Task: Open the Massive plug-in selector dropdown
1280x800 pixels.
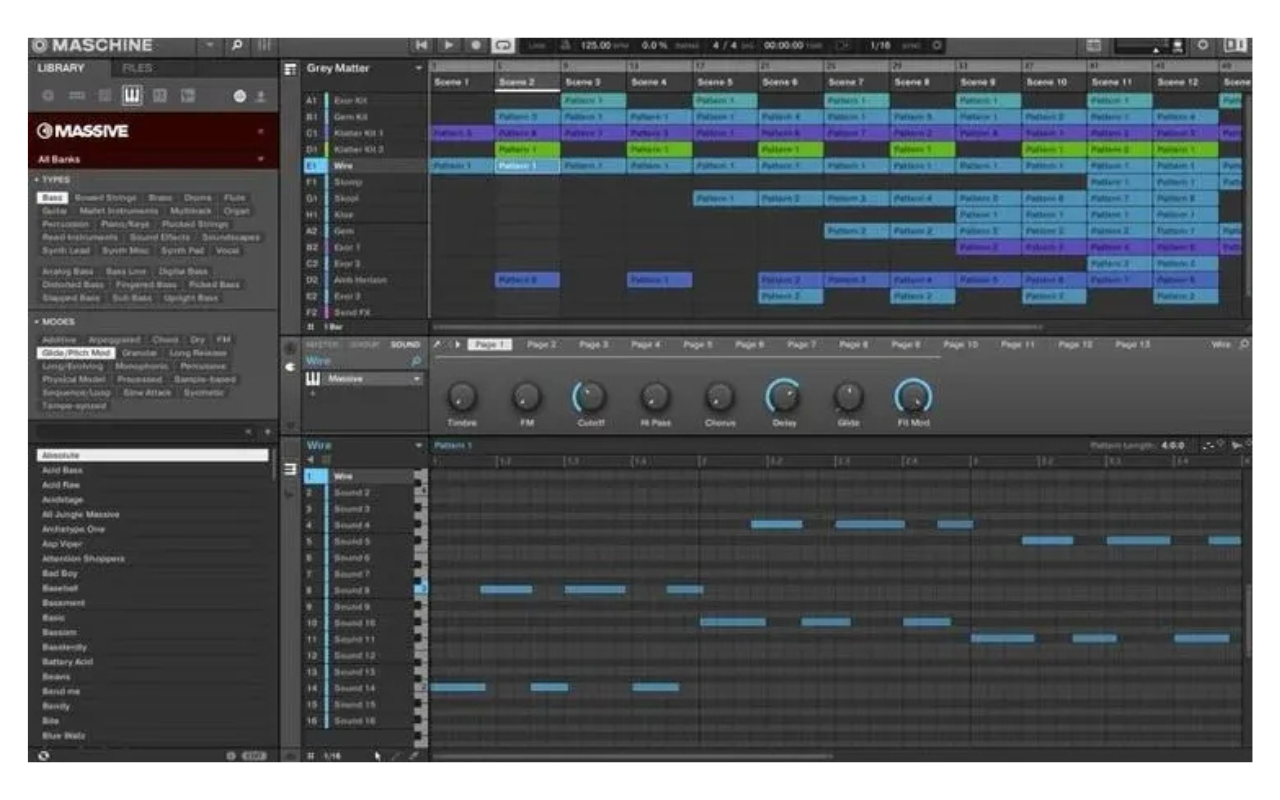Action: tap(417, 378)
